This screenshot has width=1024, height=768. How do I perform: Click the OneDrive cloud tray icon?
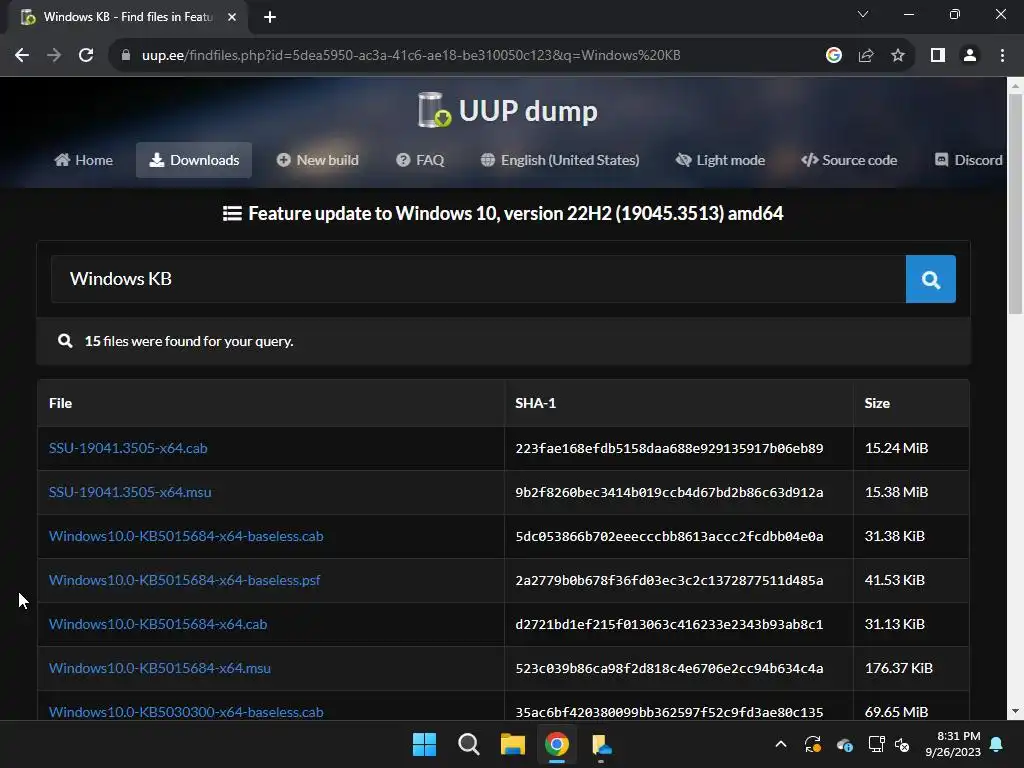[844, 744]
